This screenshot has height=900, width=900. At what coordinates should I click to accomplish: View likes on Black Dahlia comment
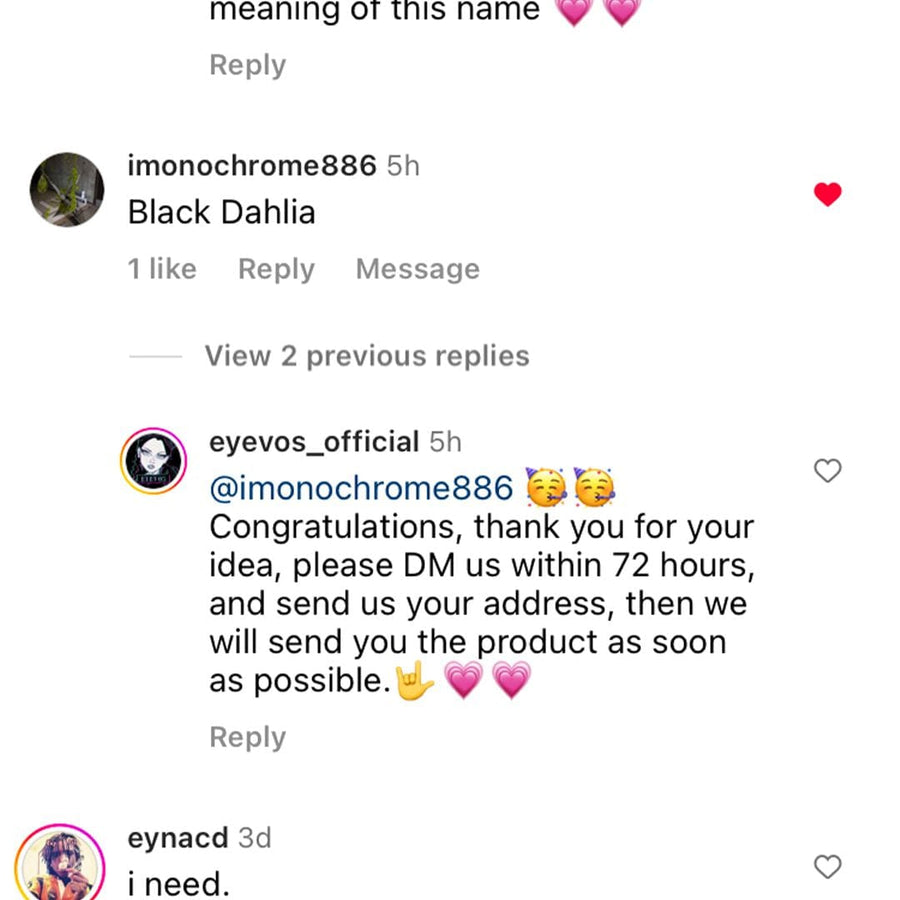[x=162, y=269]
